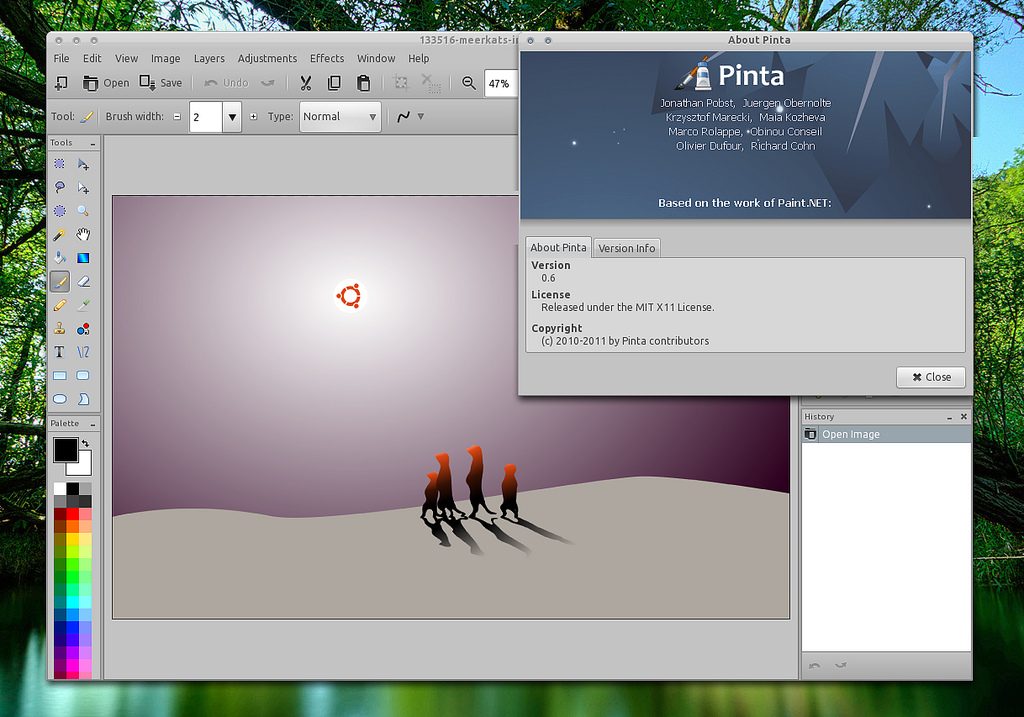This screenshot has height=717, width=1024.
Task: Switch to the Version Info tab
Action: [x=626, y=247]
